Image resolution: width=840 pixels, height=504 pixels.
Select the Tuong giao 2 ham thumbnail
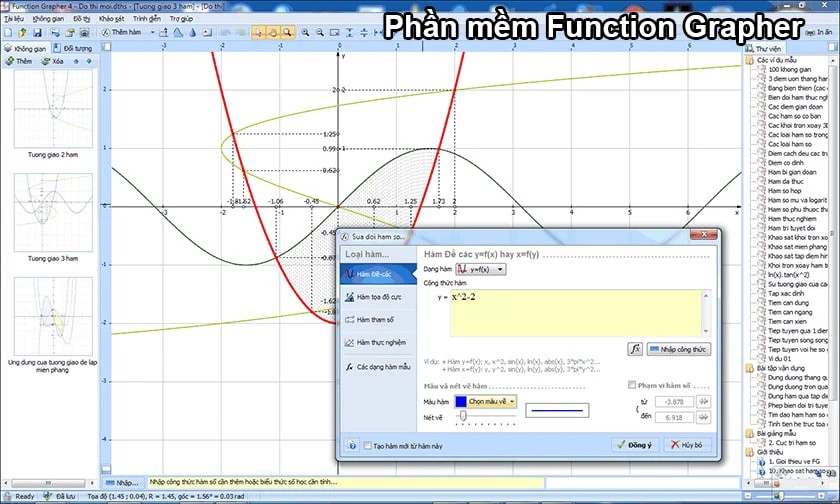point(52,109)
